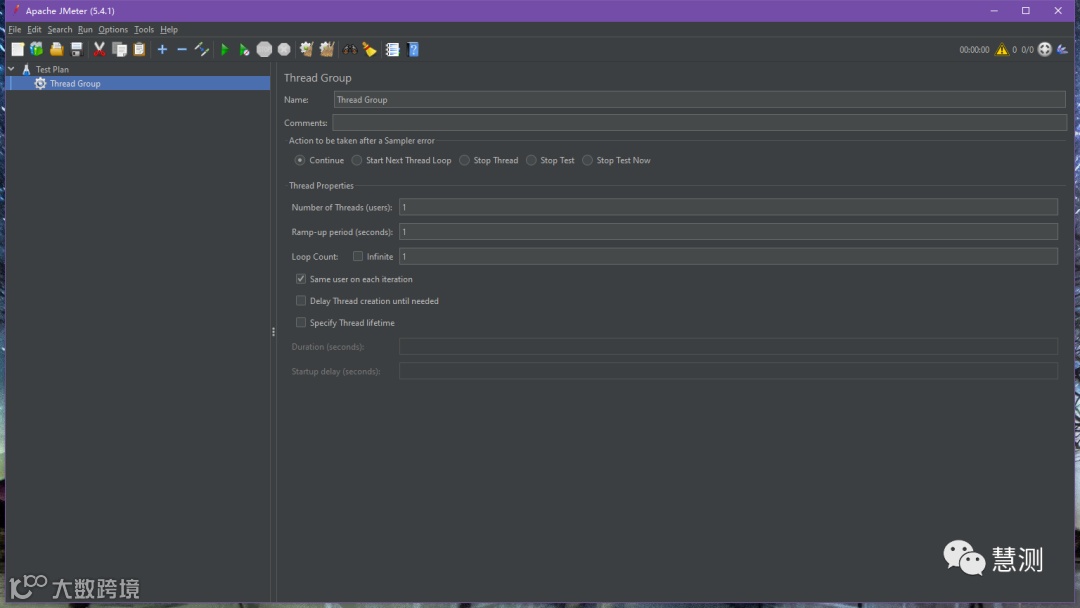Start the test with green play icon
The height and width of the screenshot is (608, 1080).
(x=224, y=49)
